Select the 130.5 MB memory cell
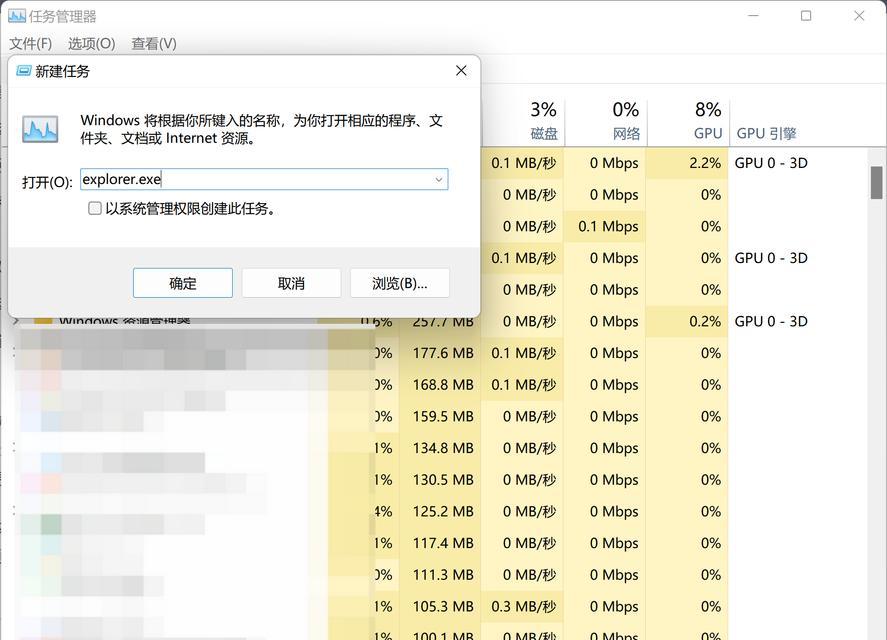 click(x=440, y=480)
